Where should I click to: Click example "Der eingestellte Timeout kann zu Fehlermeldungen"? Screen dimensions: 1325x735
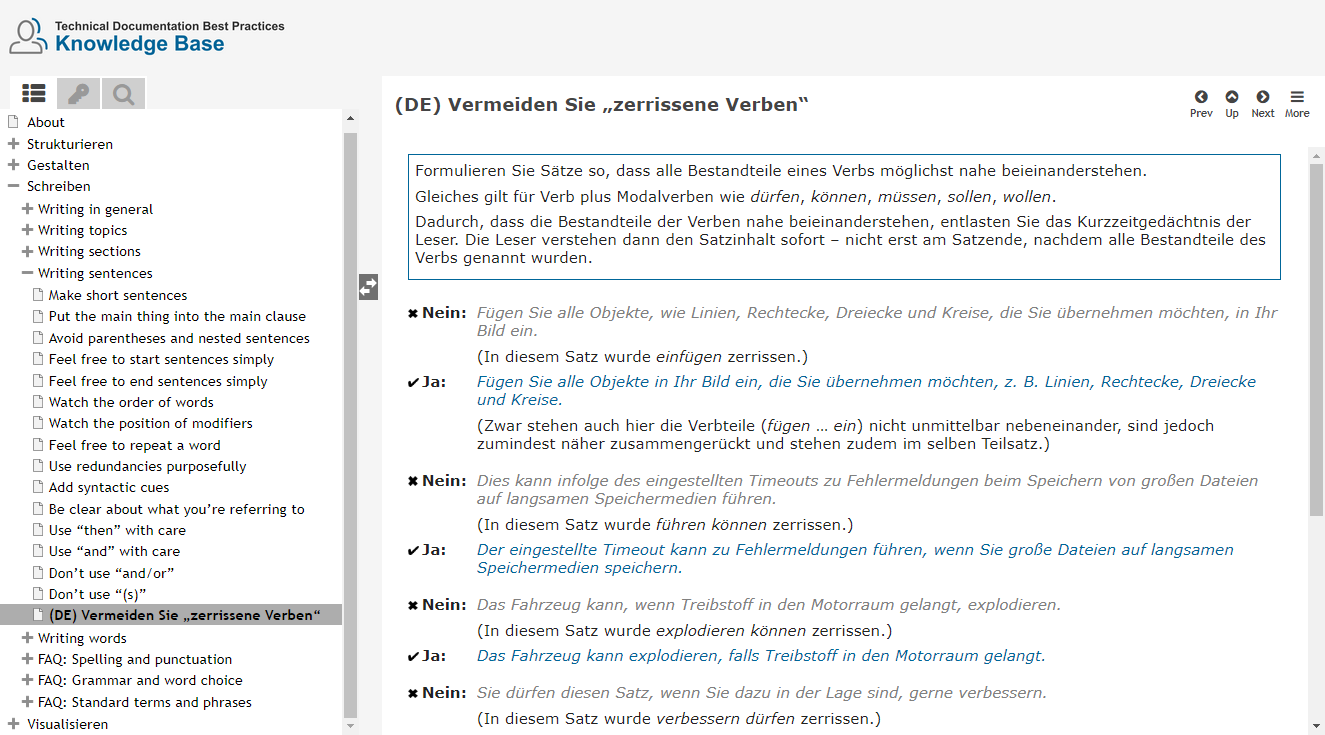pos(855,559)
